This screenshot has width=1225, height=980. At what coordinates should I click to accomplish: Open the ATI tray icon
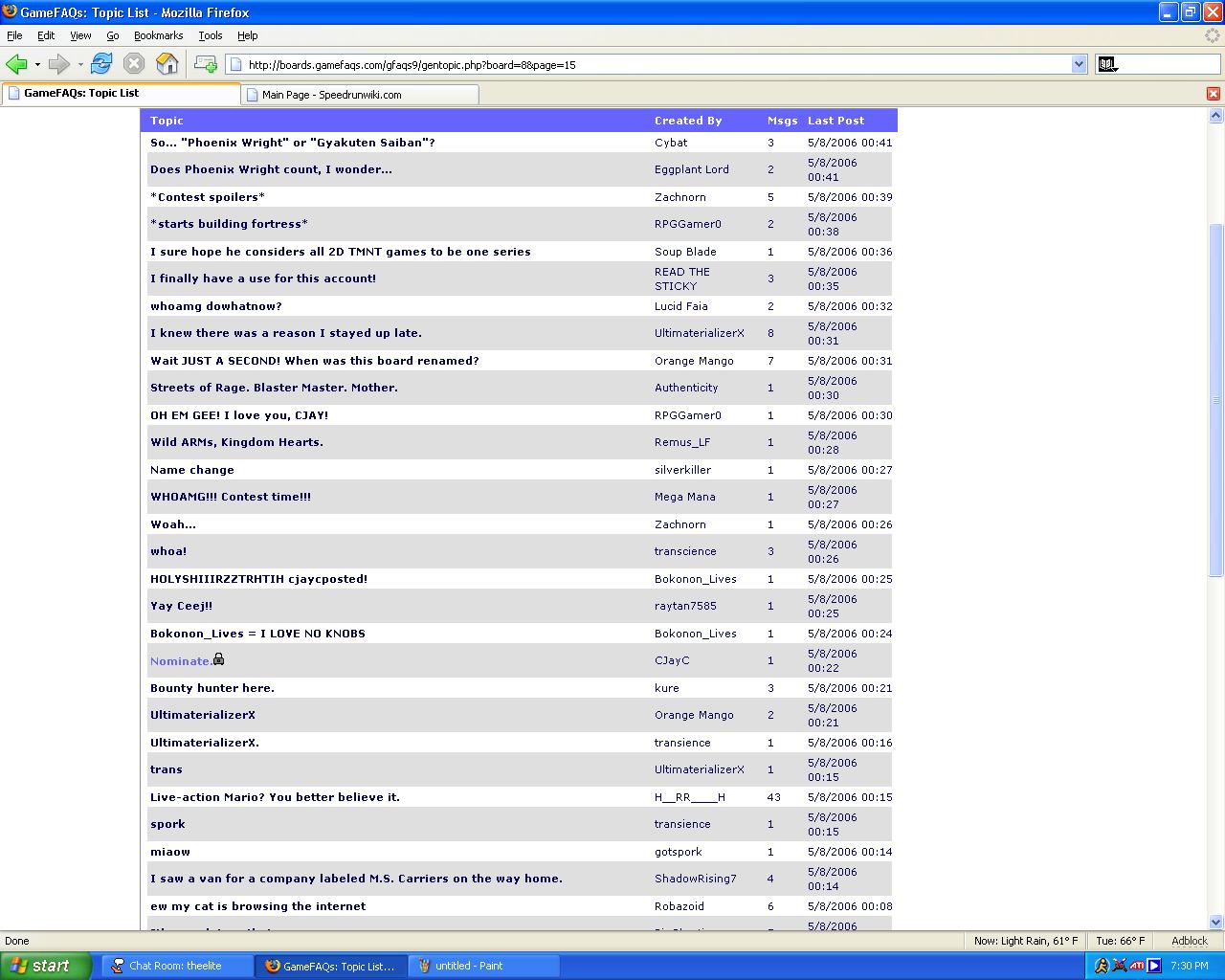click(1137, 966)
